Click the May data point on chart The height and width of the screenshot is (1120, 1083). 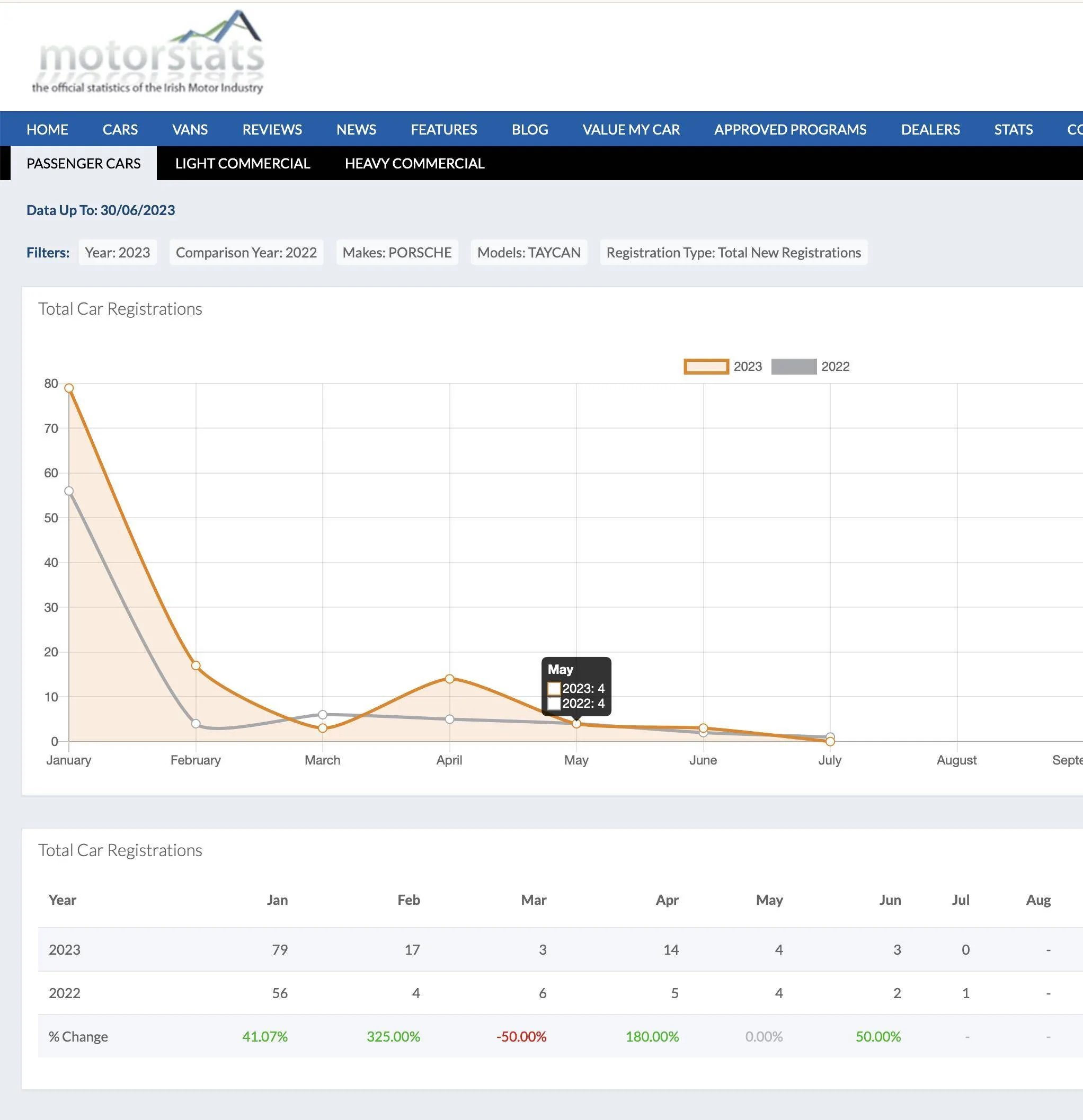pyautogui.click(x=576, y=724)
